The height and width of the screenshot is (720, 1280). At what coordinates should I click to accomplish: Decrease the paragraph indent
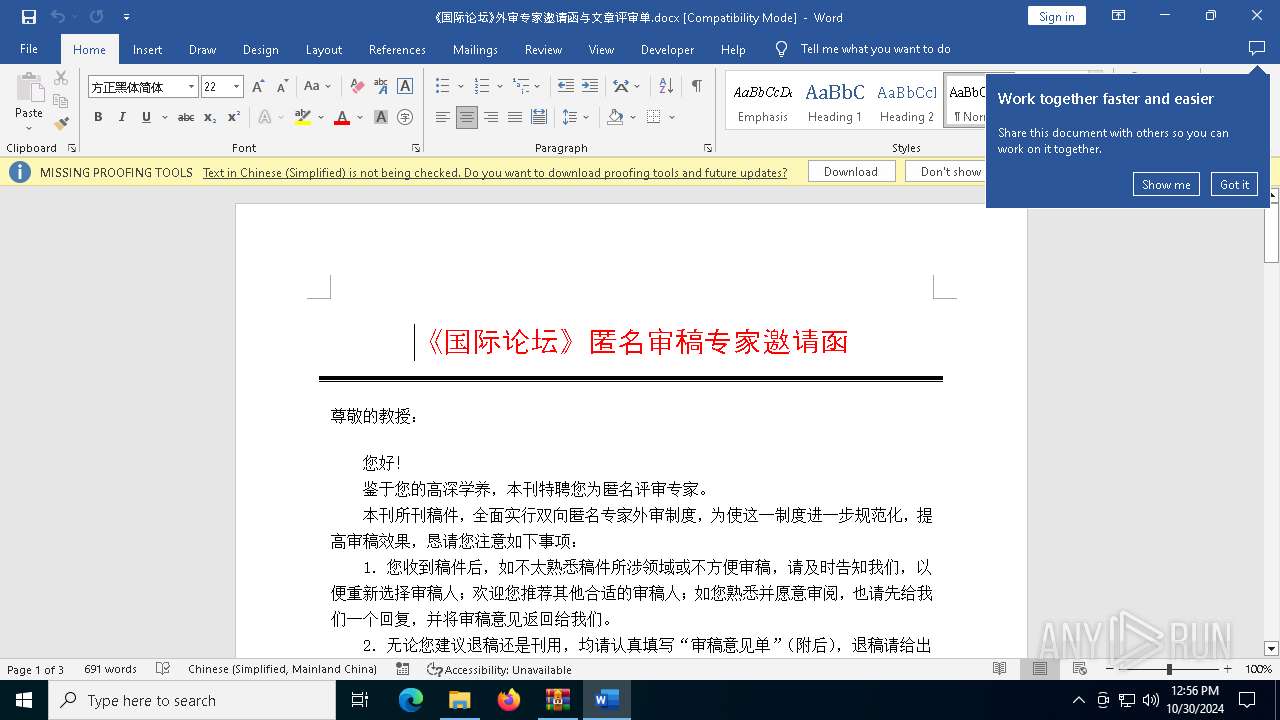[x=566, y=87]
